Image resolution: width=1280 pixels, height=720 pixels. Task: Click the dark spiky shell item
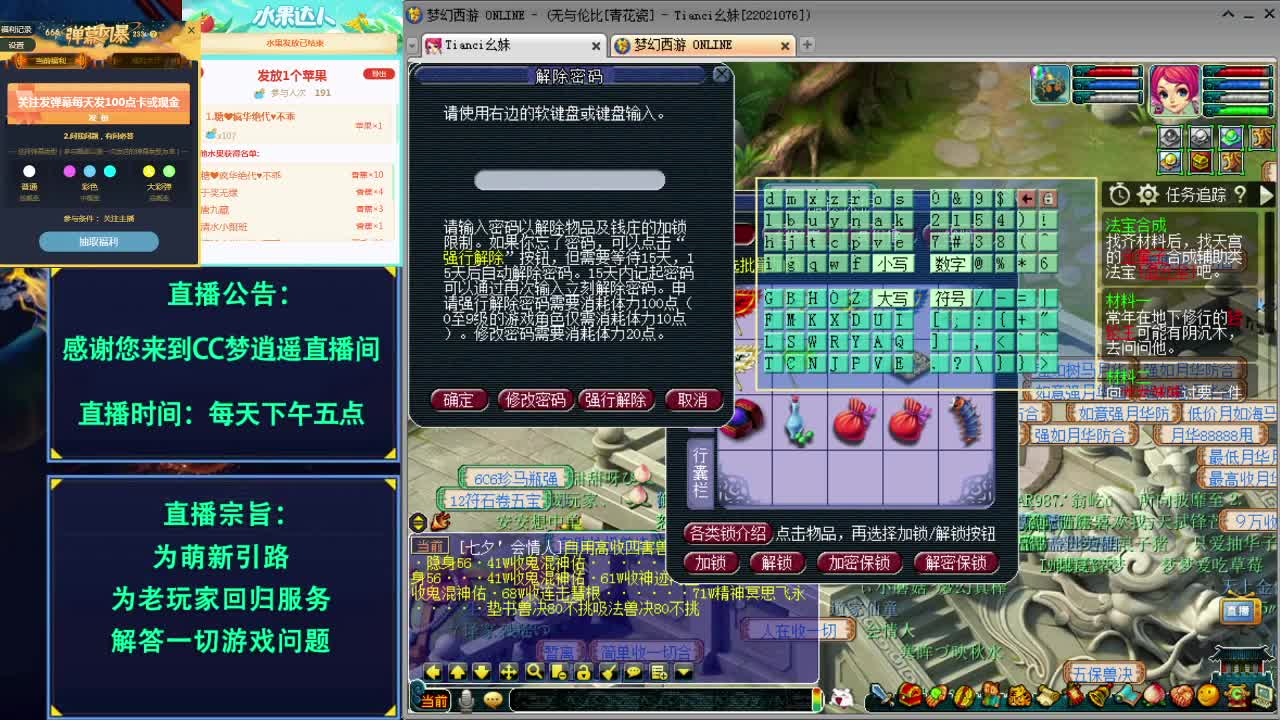967,420
